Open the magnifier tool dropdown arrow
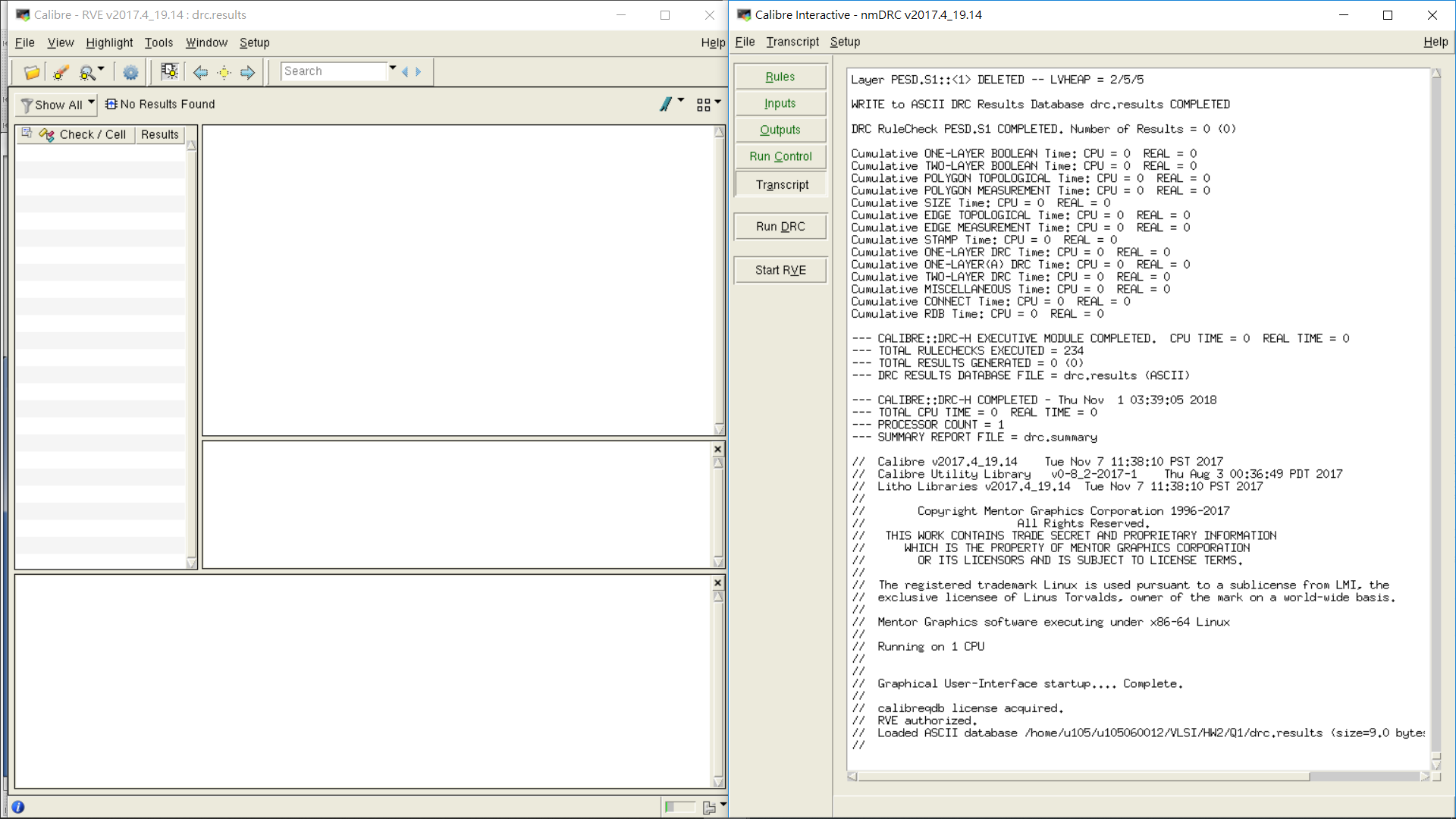Viewport: 1456px width, 819px height. 101,69
